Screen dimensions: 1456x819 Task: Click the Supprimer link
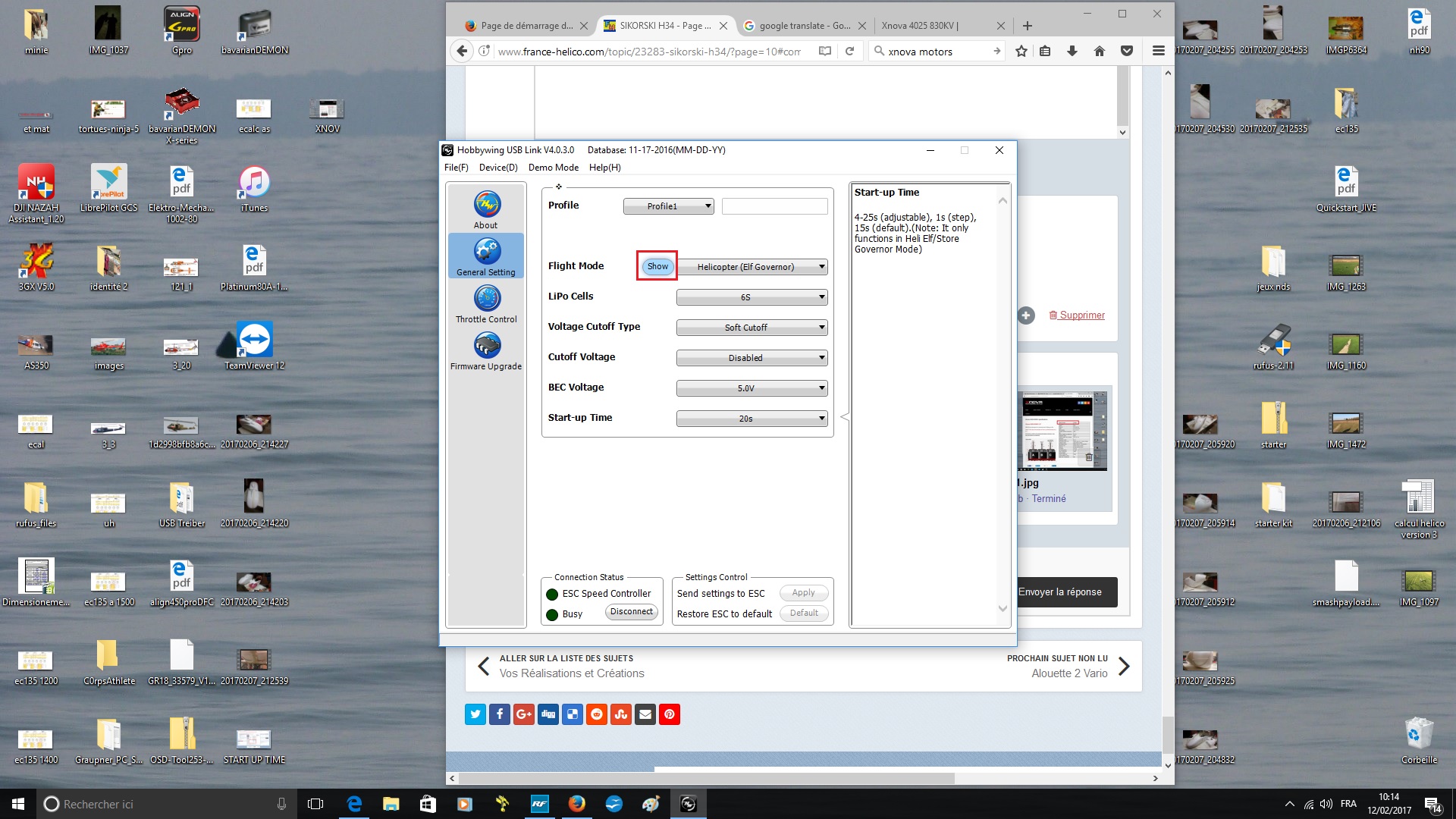coord(1077,315)
